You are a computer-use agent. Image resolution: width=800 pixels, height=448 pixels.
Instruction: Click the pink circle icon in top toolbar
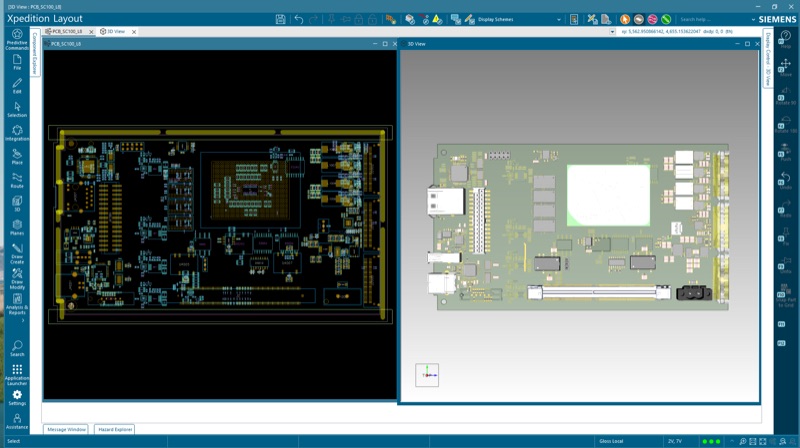[652, 19]
